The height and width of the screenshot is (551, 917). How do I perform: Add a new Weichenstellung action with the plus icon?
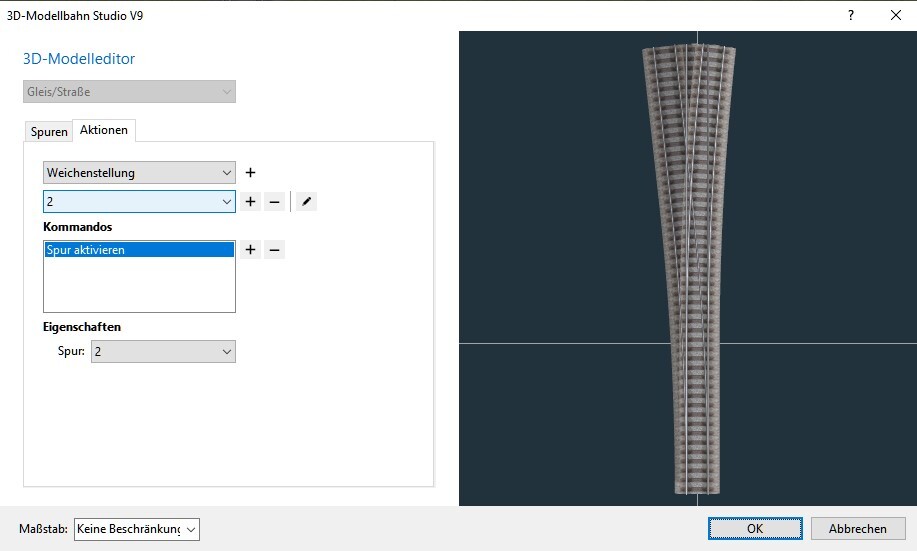coord(250,173)
